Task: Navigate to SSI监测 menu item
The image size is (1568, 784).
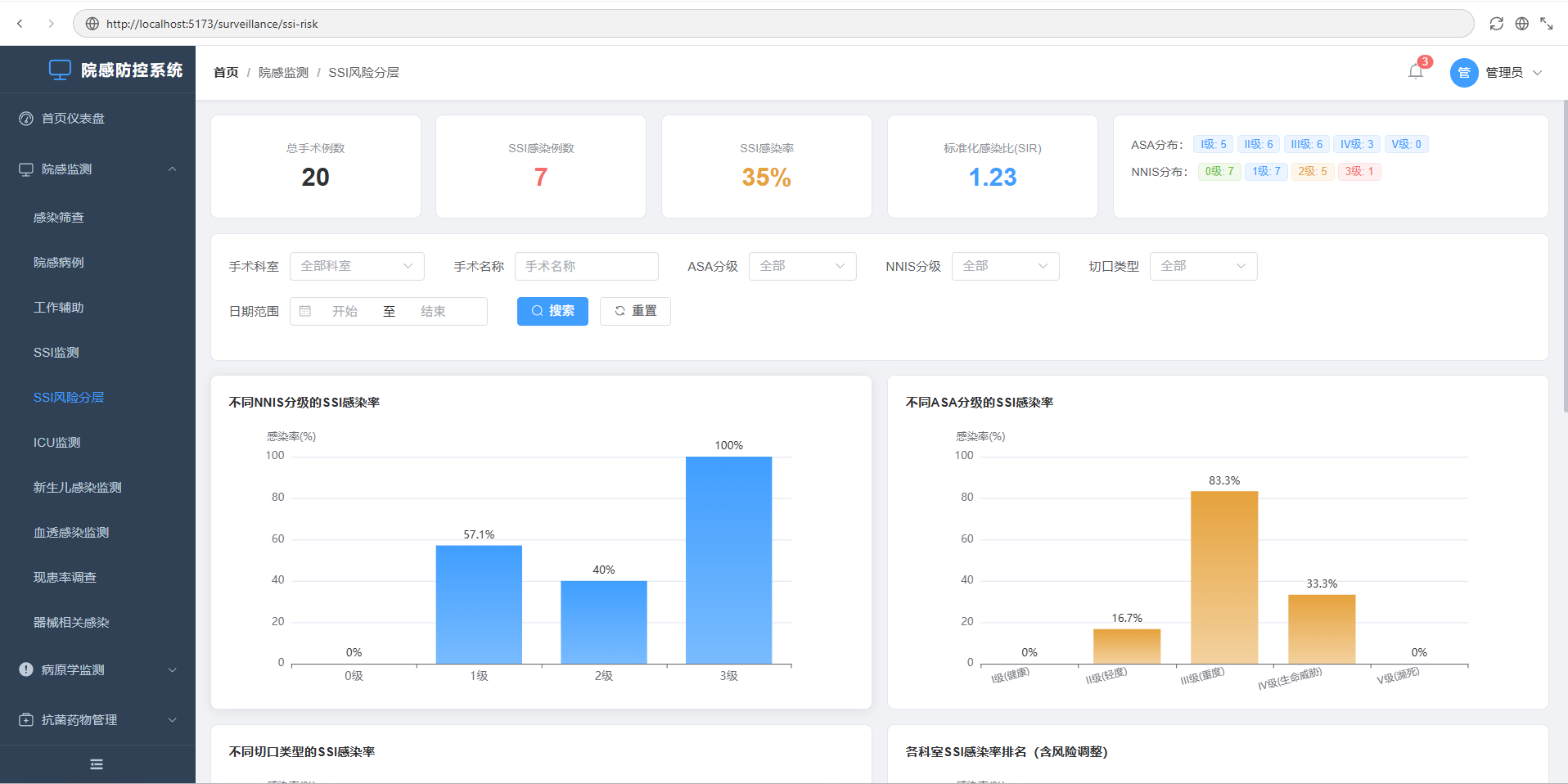Action: click(98, 353)
